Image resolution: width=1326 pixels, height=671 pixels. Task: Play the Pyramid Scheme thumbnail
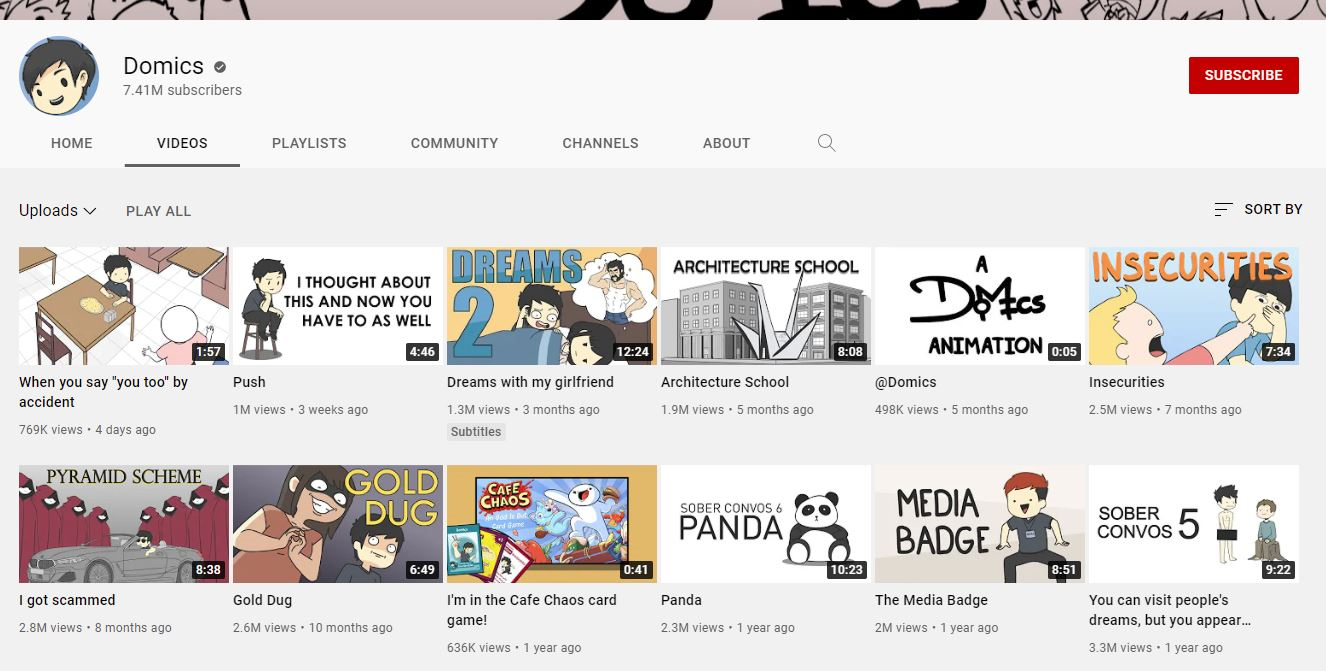[124, 524]
